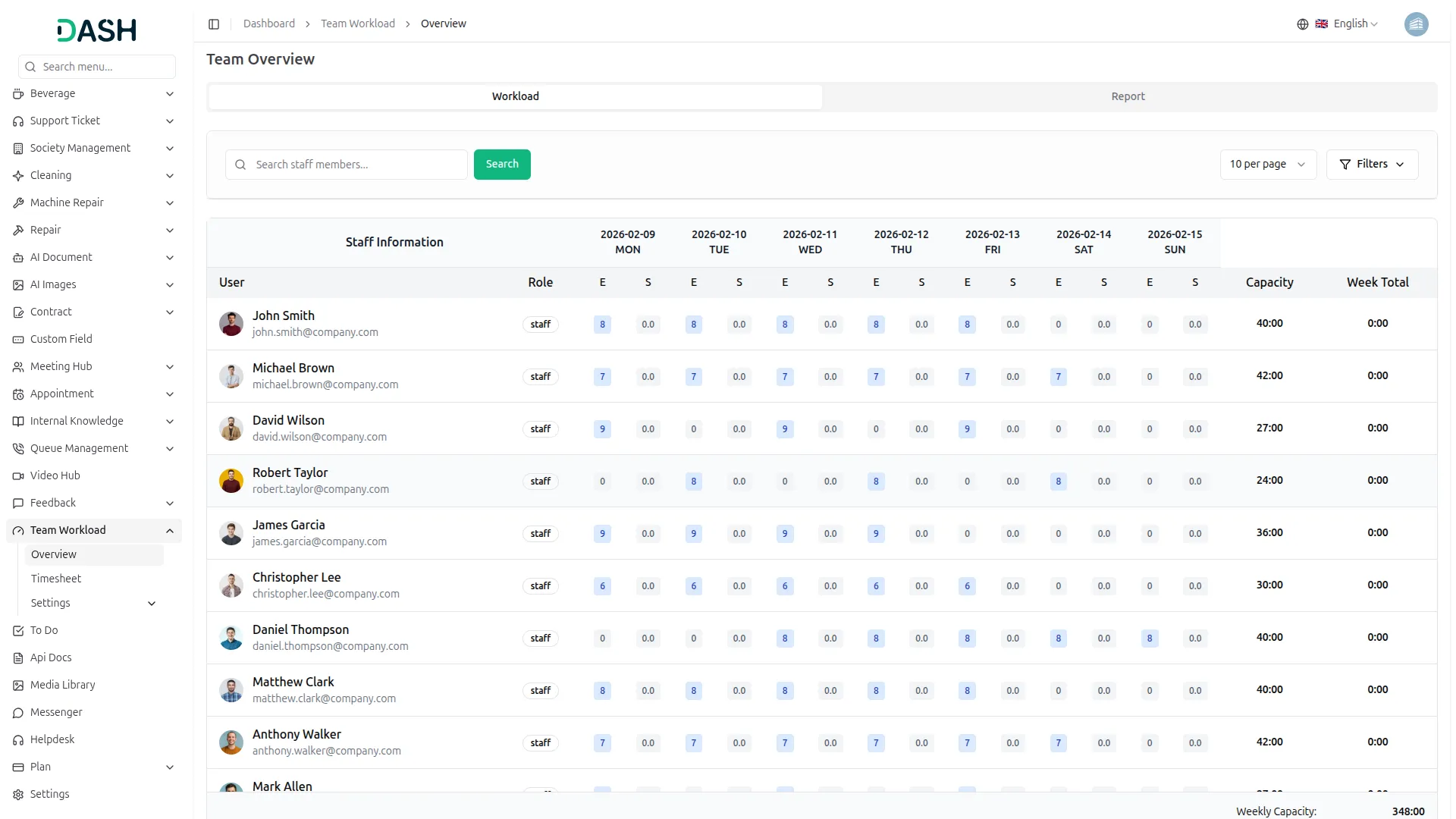Click the sidebar collapse toggle icon
This screenshot has width=1456, height=819.
(214, 24)
